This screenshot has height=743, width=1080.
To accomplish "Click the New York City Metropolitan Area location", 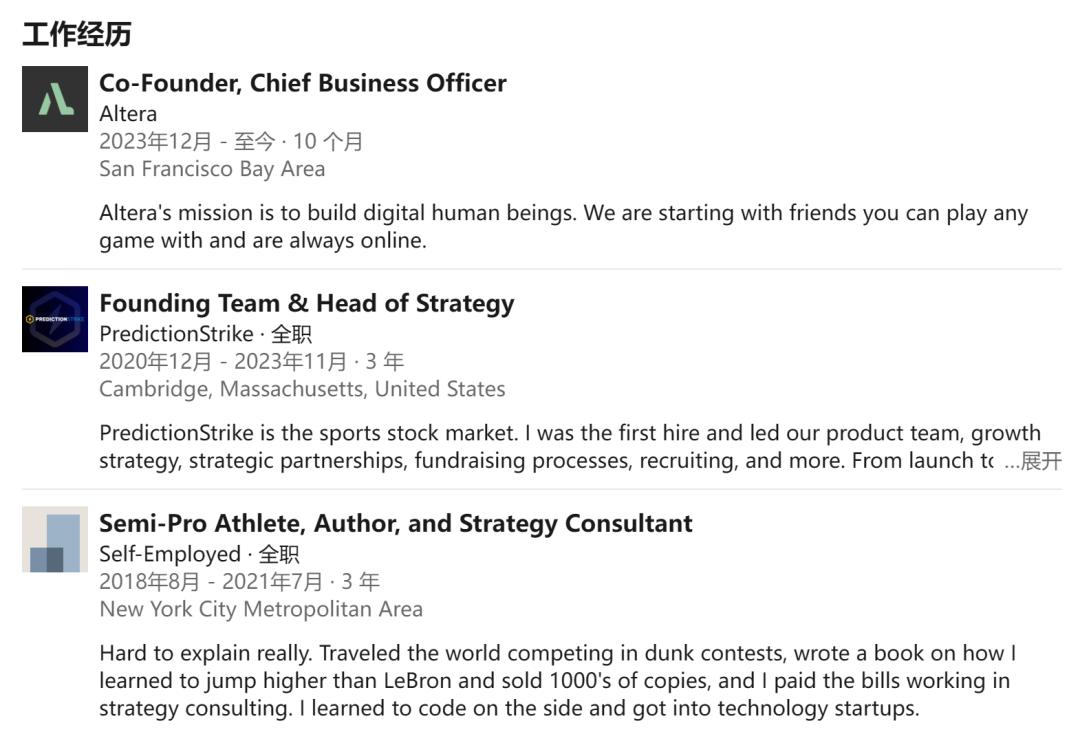I will coord(261,609).
